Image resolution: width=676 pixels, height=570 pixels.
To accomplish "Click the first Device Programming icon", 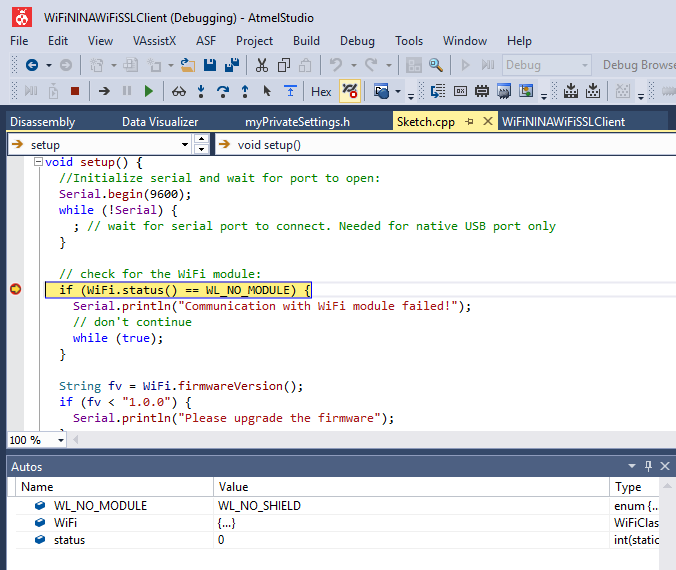I will click(571, 91).
